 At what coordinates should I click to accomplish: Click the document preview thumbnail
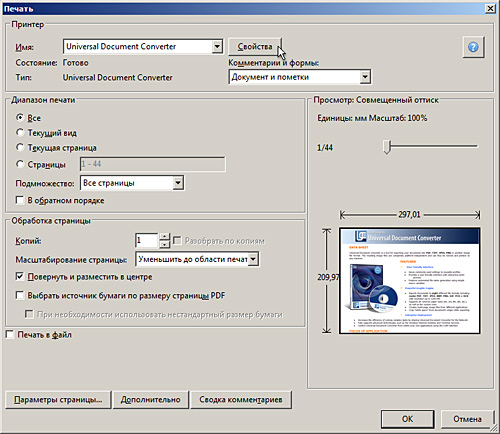tap(410, 281)
